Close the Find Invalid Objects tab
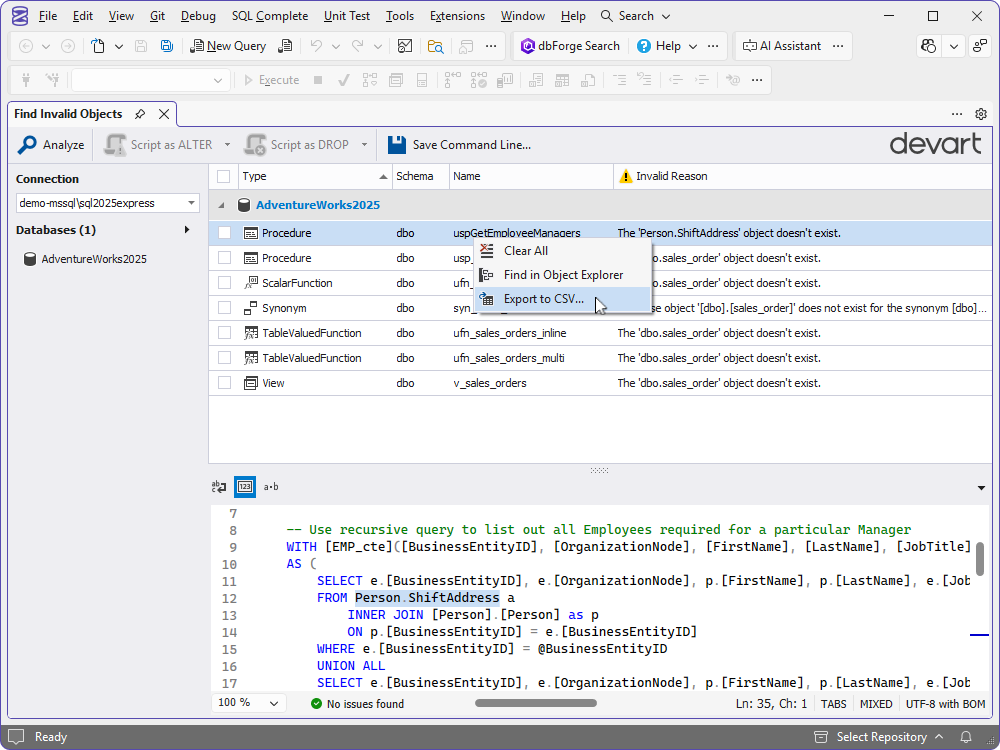The image size is (1000, 750). coord(164,114)
